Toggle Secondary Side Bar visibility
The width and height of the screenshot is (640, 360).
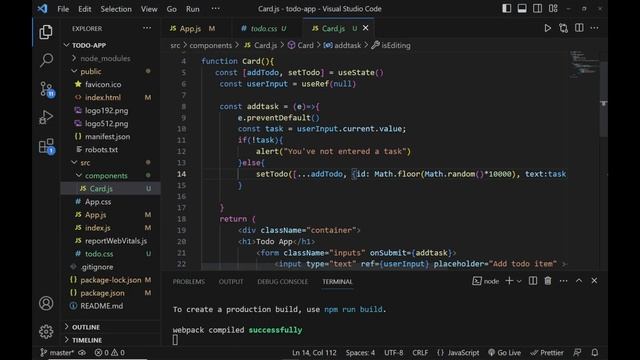point(537,8)
